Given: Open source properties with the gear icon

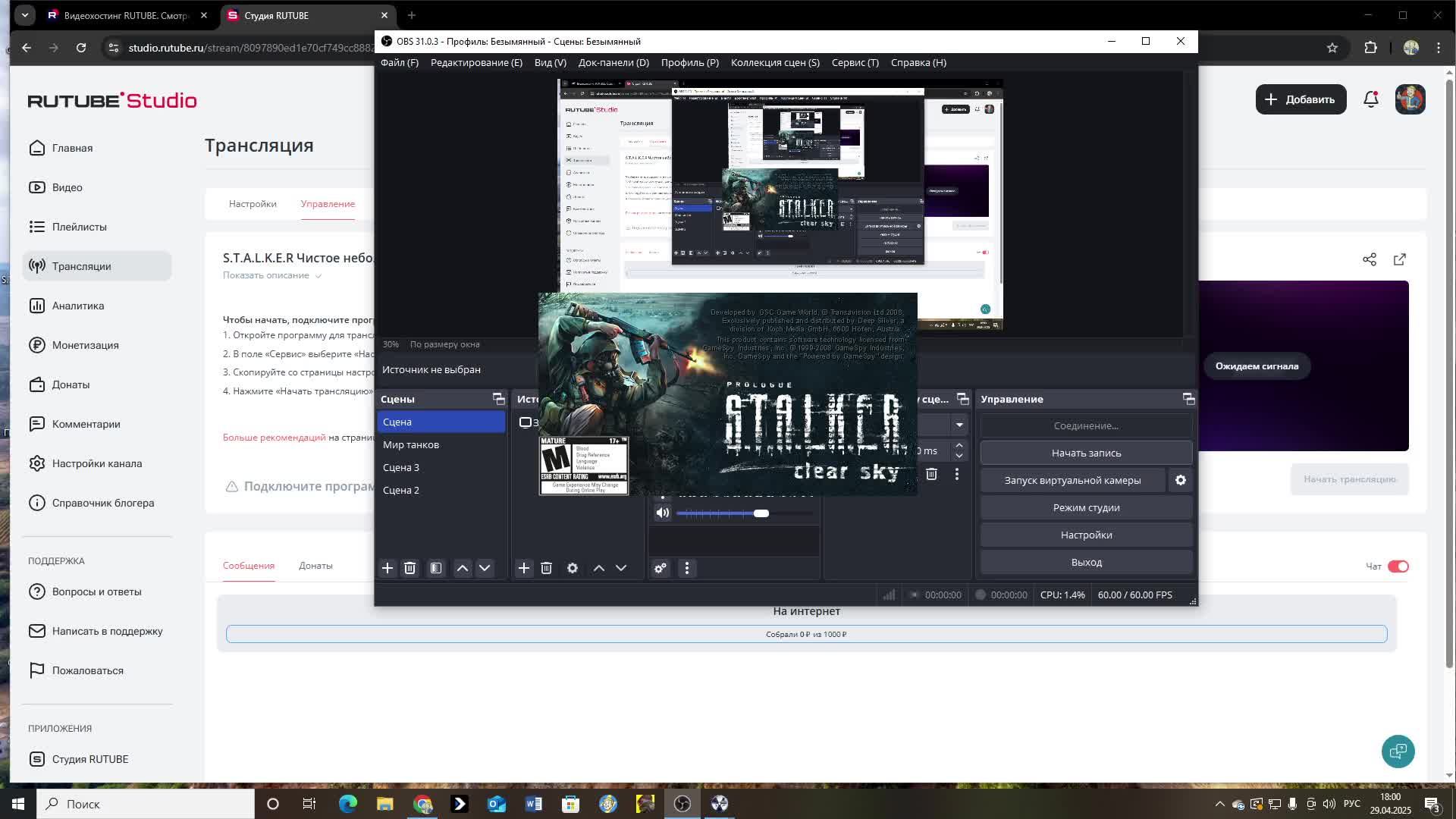Looking at the screenshot, I should click(573, 567).
